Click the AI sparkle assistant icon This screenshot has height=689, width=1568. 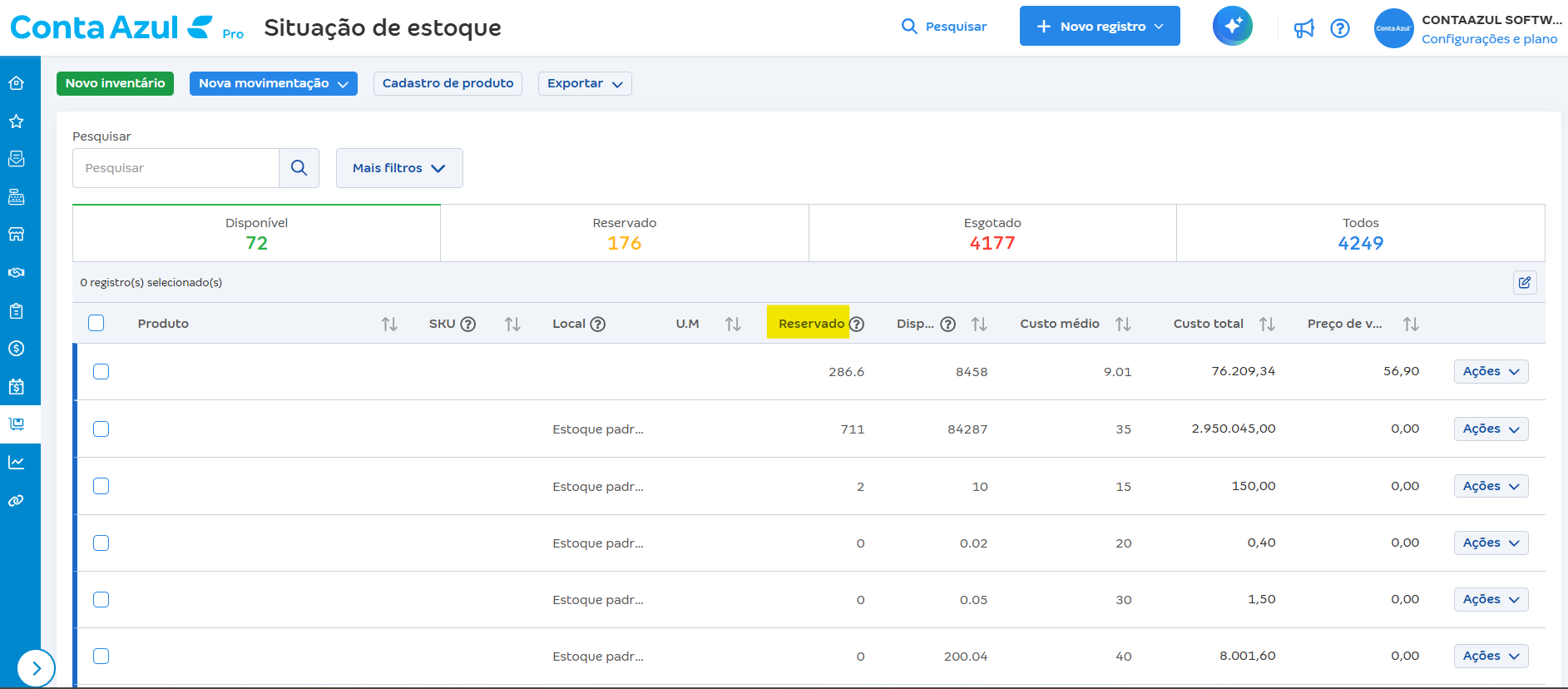[1232, 27]
